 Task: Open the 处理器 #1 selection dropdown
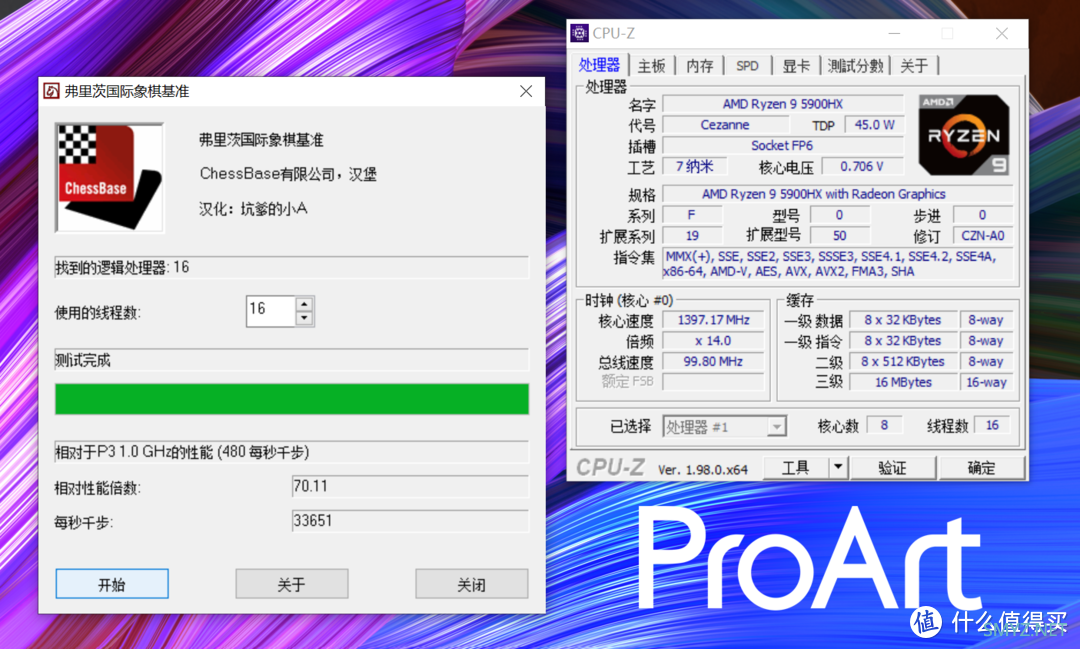point(724,426)
